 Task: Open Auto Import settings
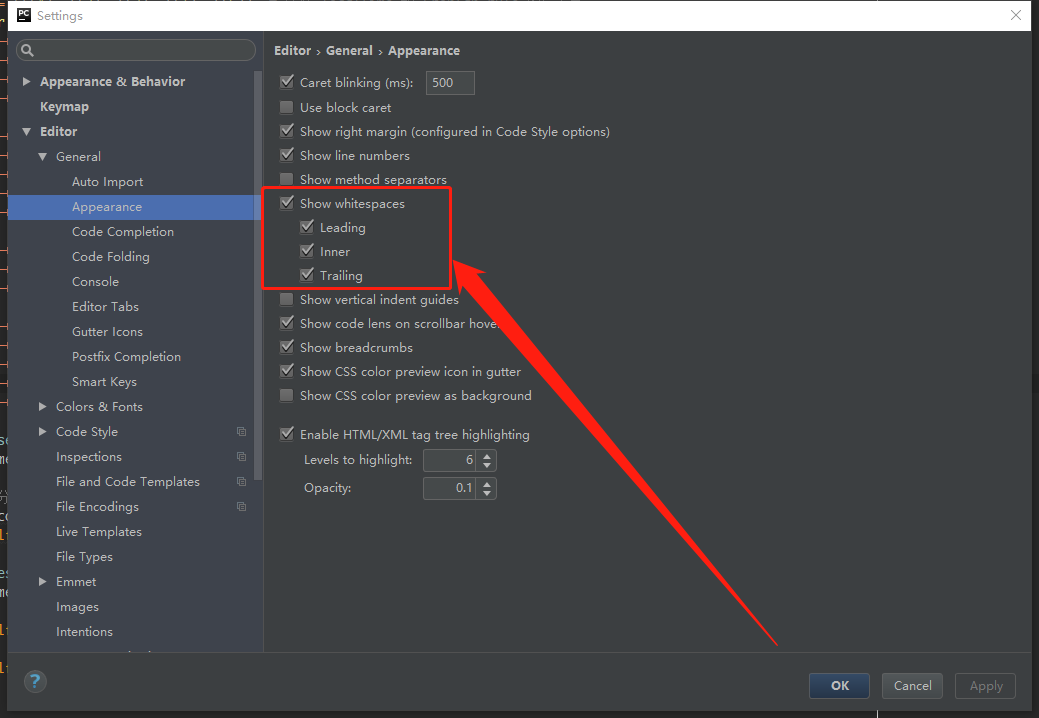click(x=107, y=181)
